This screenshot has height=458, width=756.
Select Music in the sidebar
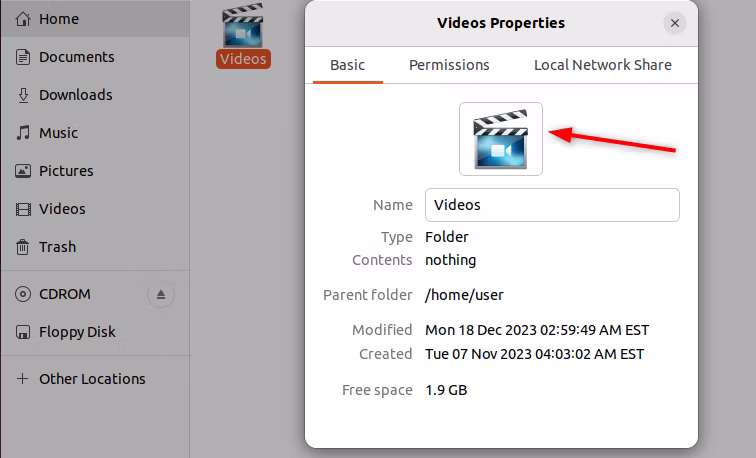(x=58, y=133)
